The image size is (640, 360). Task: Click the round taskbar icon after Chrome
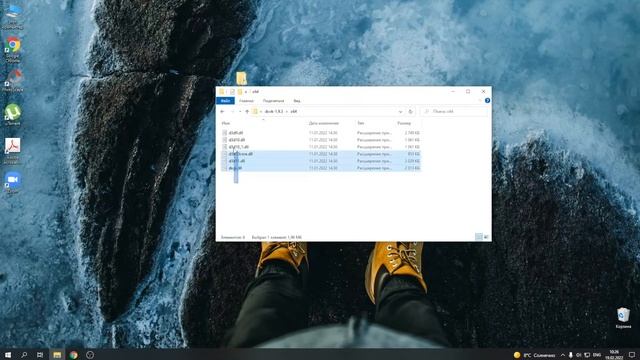90,355
